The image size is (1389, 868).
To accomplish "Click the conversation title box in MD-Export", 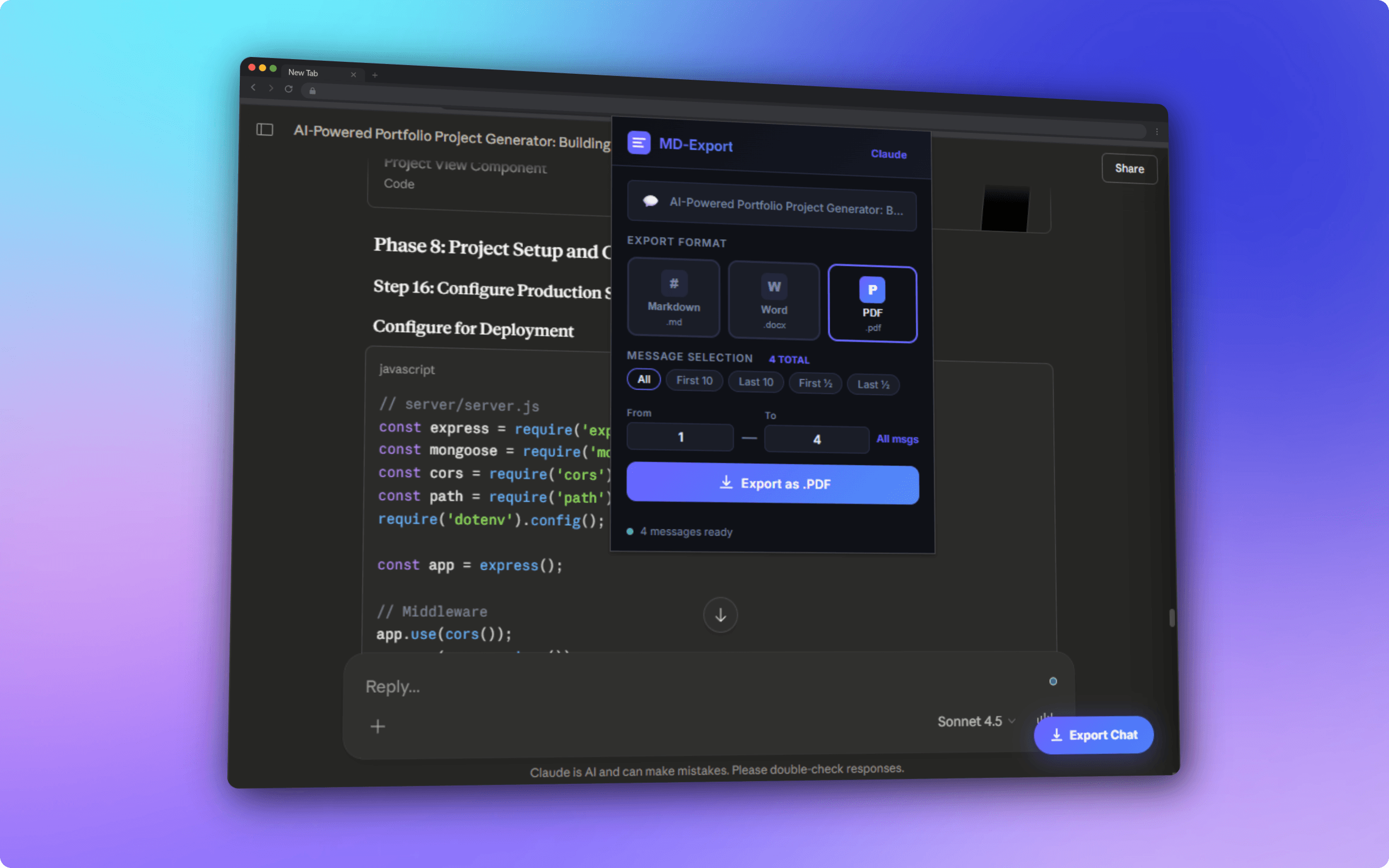I will [772, 206].
